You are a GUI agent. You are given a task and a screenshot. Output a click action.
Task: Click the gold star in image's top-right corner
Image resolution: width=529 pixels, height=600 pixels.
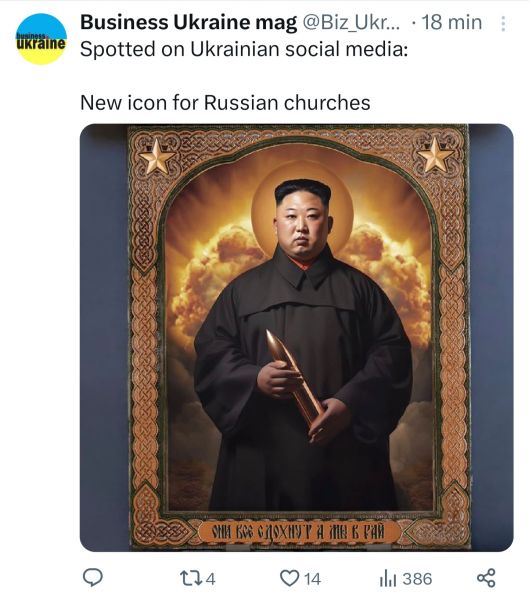tap(435, 155)
